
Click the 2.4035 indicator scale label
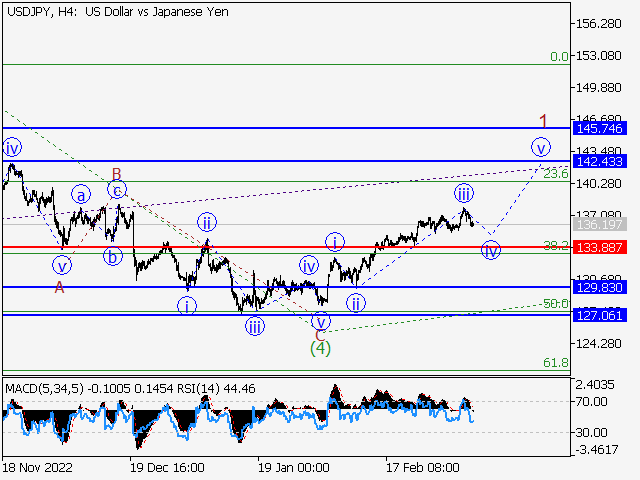click(595, 384)
